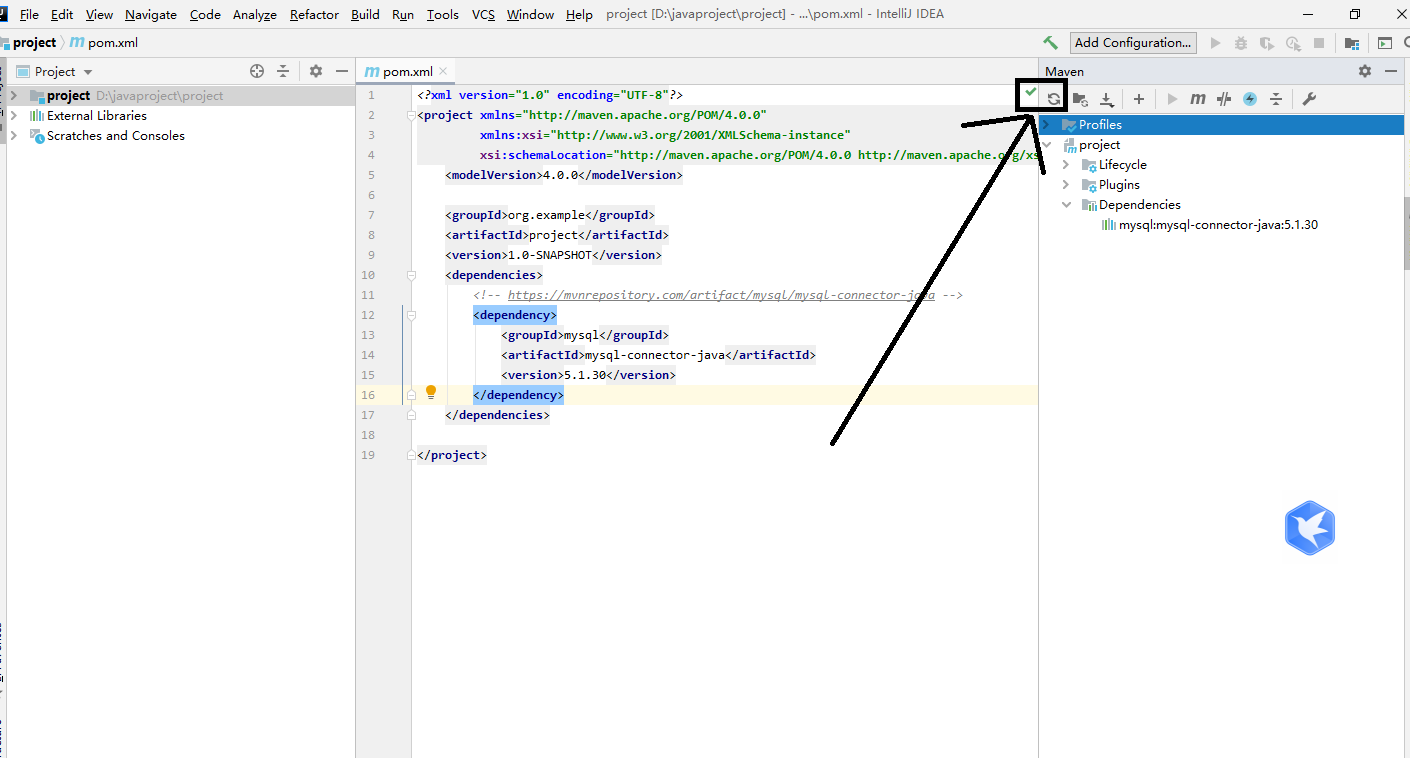Expand the Lifecycle node

point(1066,165)
